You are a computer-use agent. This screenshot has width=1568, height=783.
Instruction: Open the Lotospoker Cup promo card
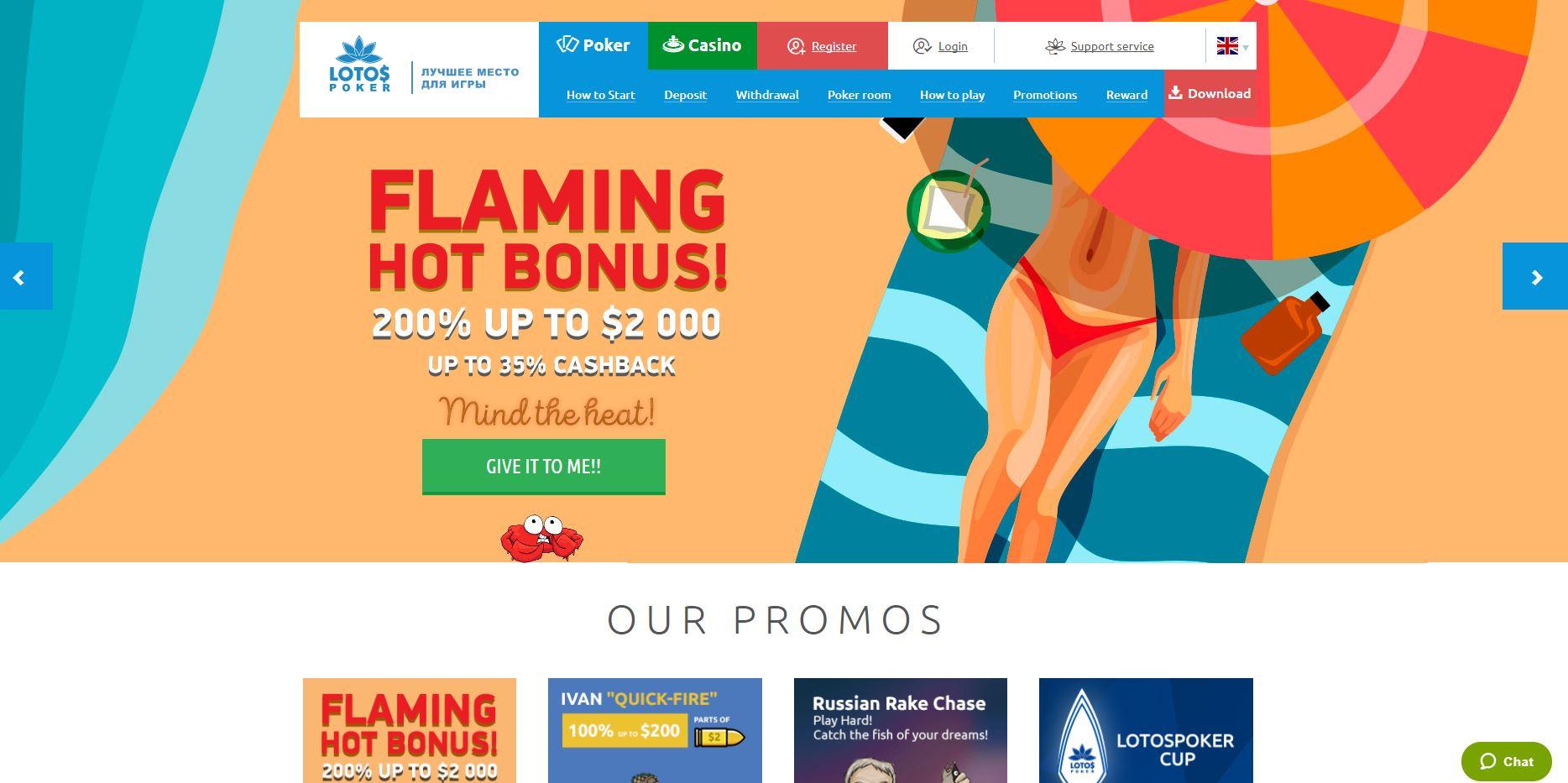(x=1146, y=730)
